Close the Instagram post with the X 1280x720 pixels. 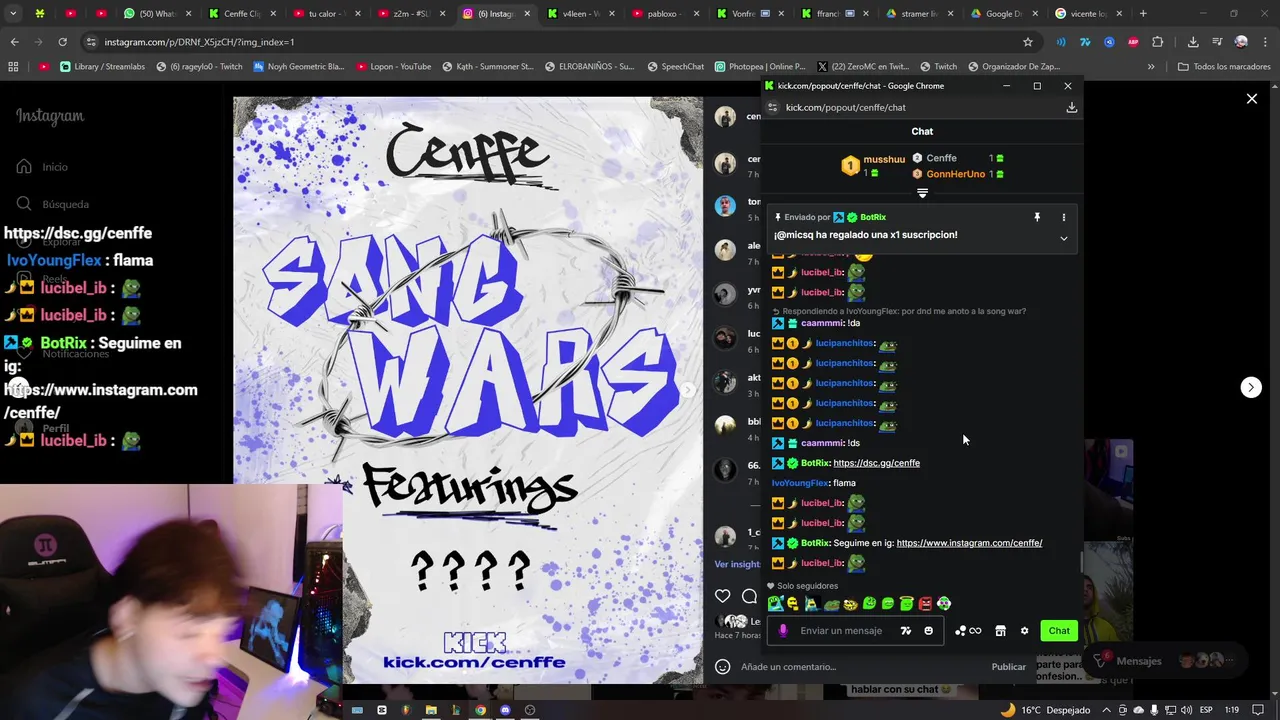[x=1251, y=99]
